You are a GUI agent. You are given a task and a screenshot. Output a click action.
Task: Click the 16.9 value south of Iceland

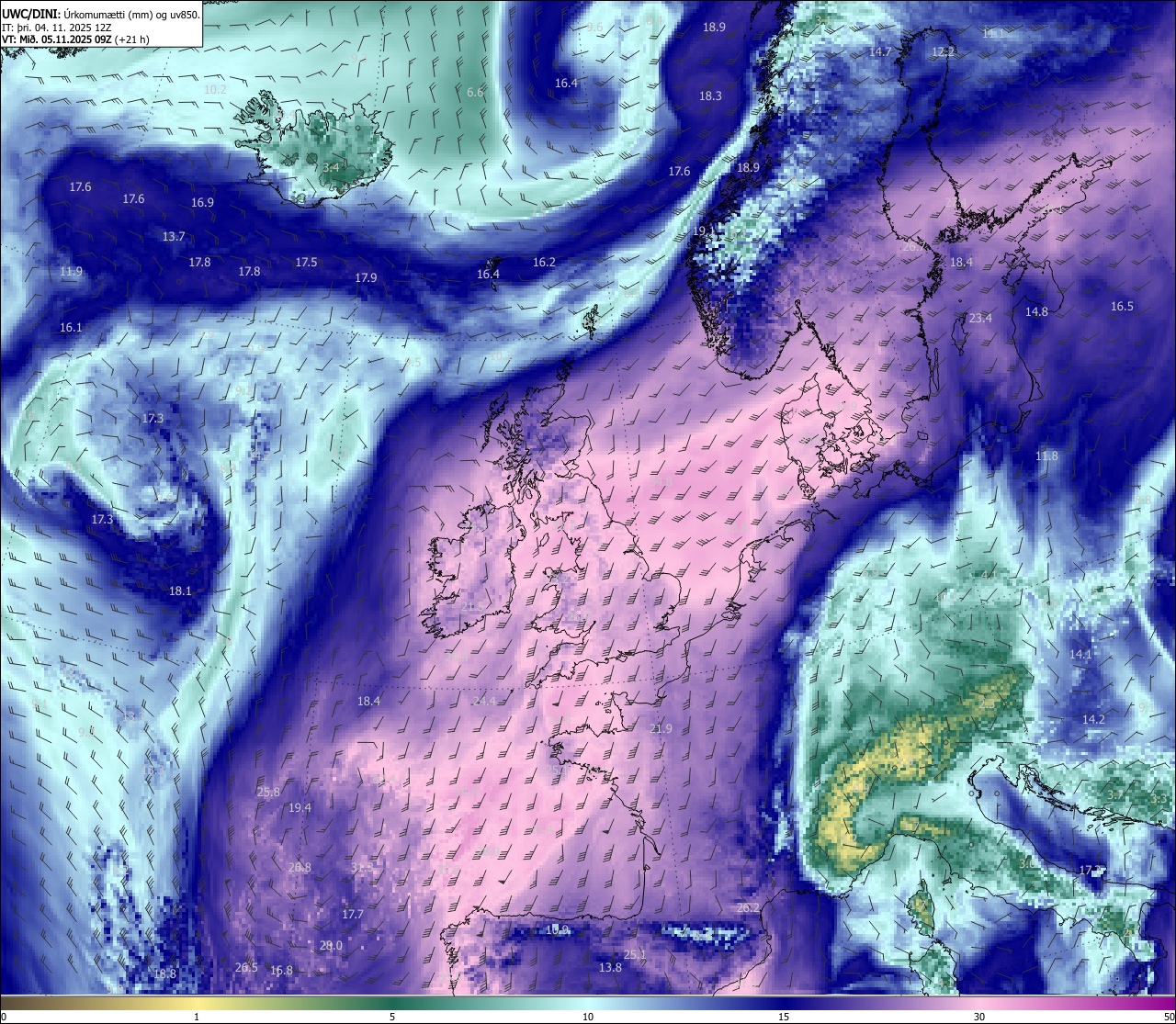pyautogui.click(x=202, y=202)
